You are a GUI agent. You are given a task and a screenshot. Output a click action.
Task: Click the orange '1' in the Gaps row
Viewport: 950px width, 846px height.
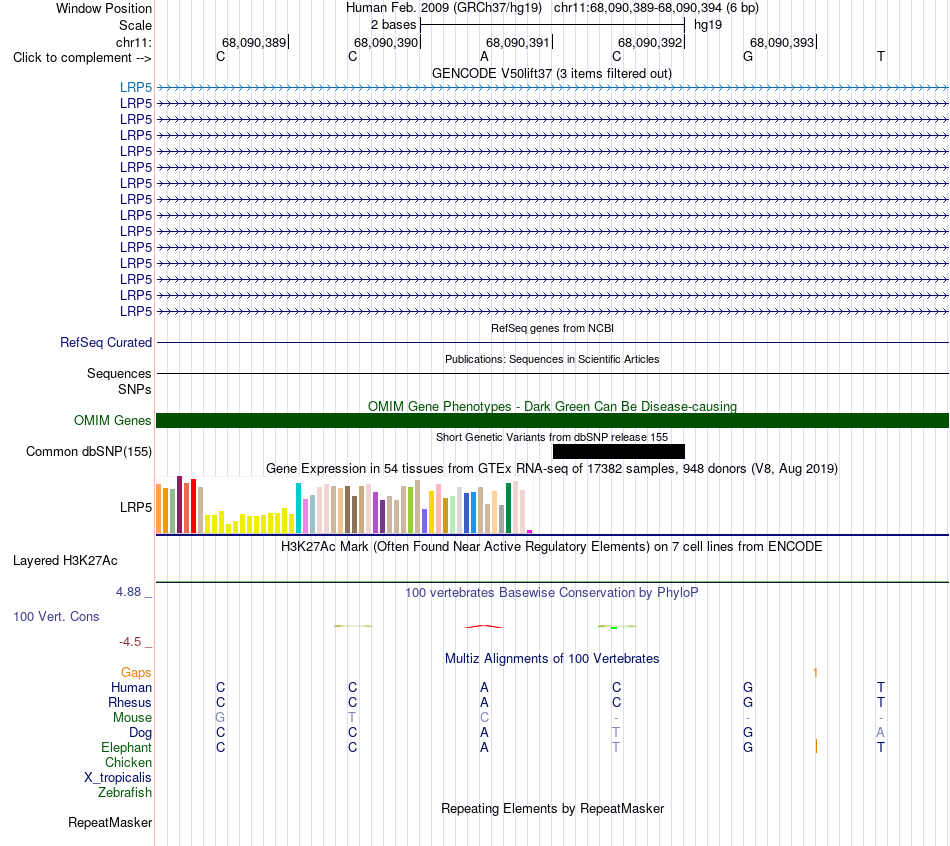pos(815,673)
